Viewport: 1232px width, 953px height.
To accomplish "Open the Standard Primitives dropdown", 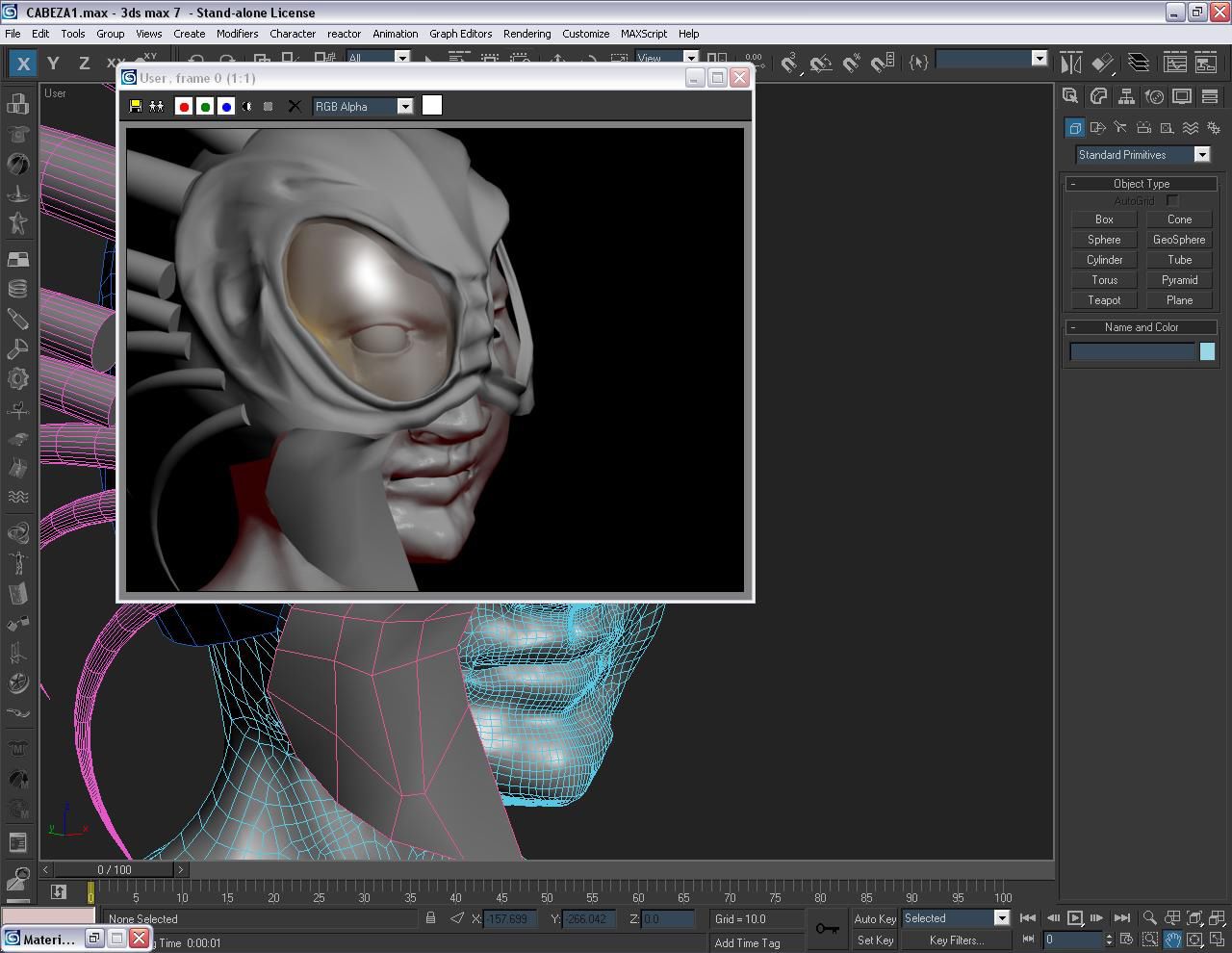I will coord(1201,155).
